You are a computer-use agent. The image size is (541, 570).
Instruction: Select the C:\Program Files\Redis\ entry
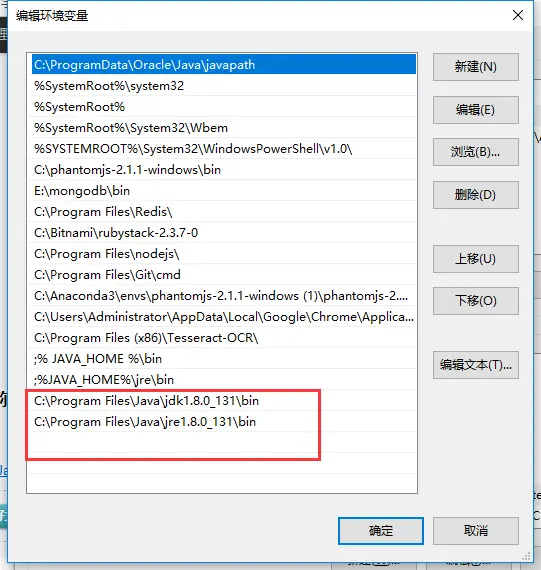[x=224, y=212]
